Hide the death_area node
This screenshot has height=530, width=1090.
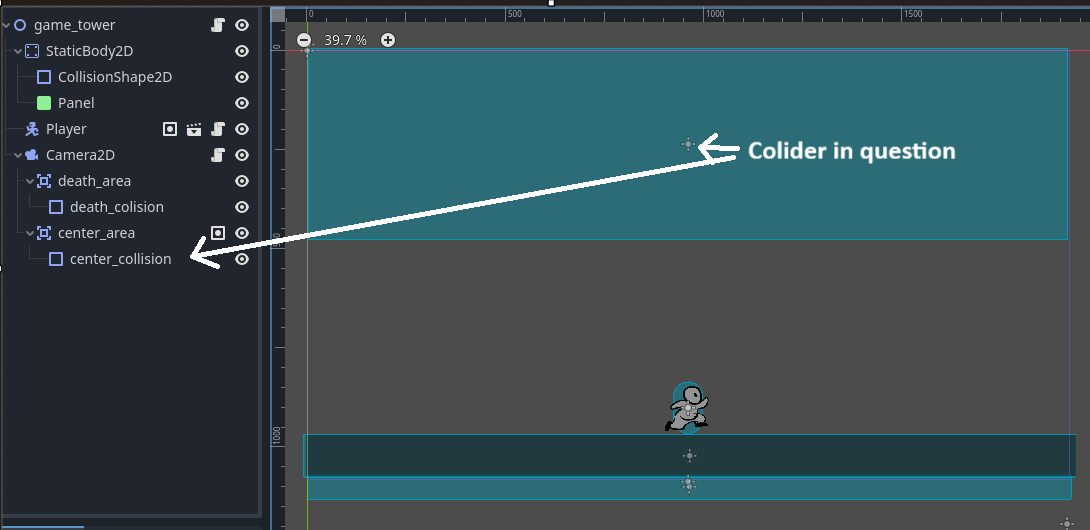(x=242, y=181)
